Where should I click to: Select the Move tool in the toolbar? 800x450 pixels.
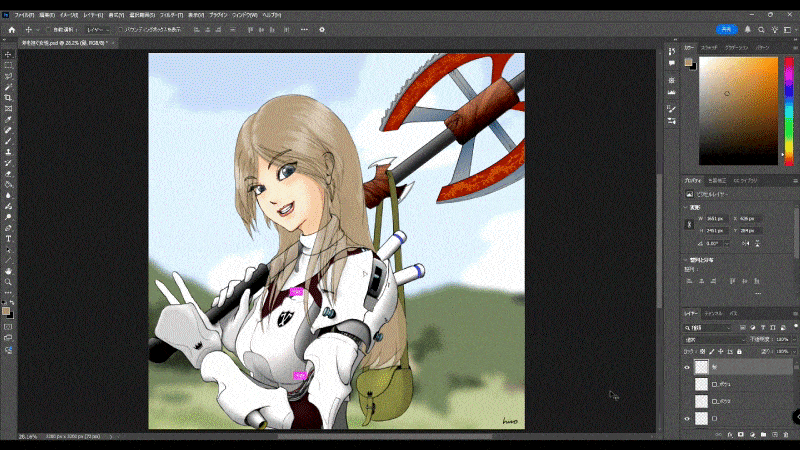pos(8,54)
